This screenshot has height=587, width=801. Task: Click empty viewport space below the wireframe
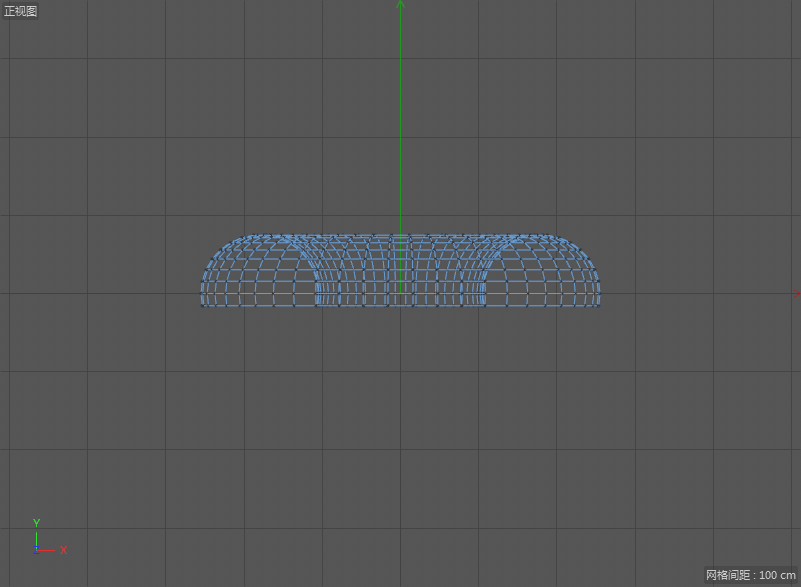click(400, 430)
